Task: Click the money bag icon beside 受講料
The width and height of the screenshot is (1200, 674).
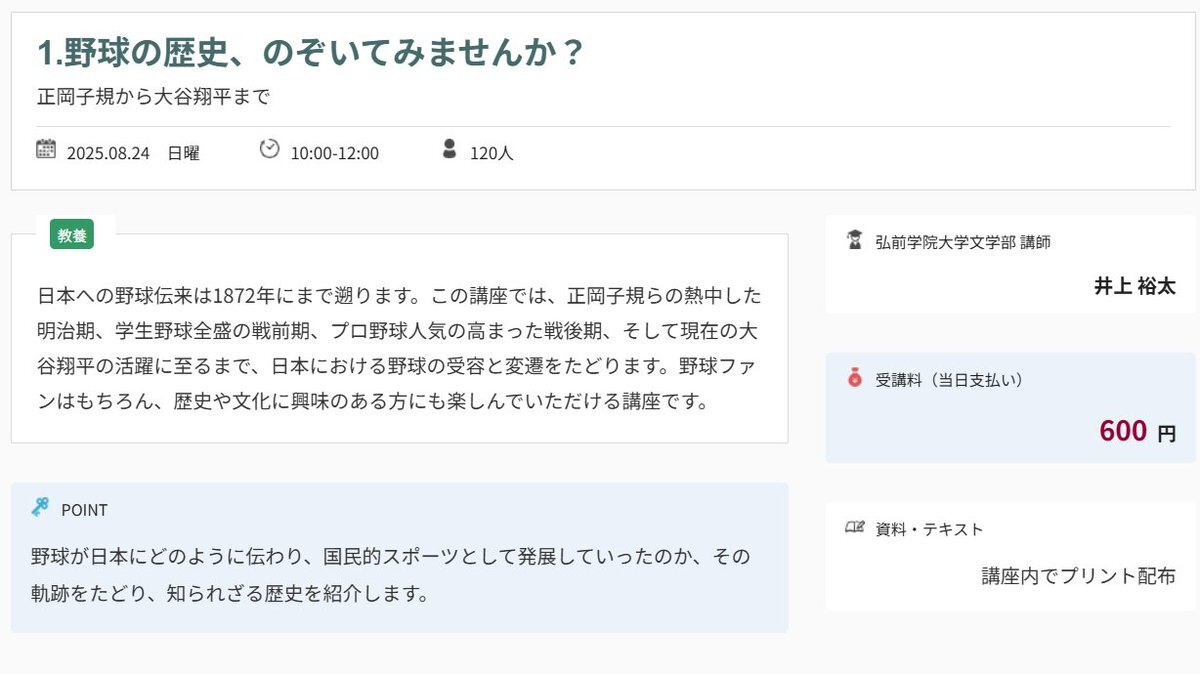Action: [x=854, y=379]
